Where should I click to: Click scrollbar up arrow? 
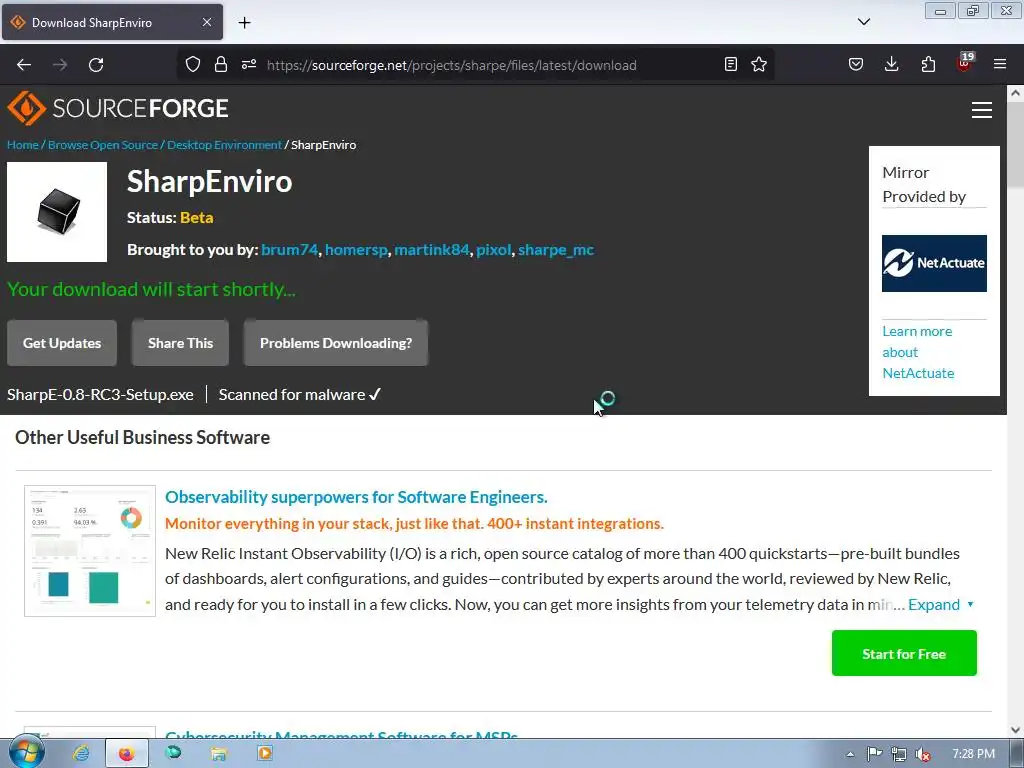tap(1016, 93)
